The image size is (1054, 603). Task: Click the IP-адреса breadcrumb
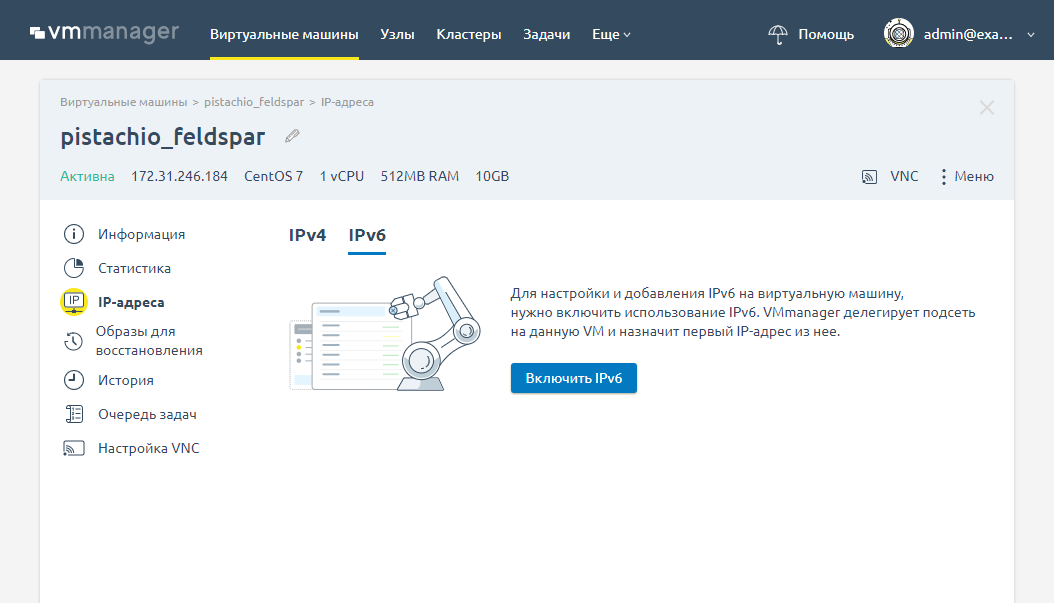pyautogui.click(x=347, y=102)
